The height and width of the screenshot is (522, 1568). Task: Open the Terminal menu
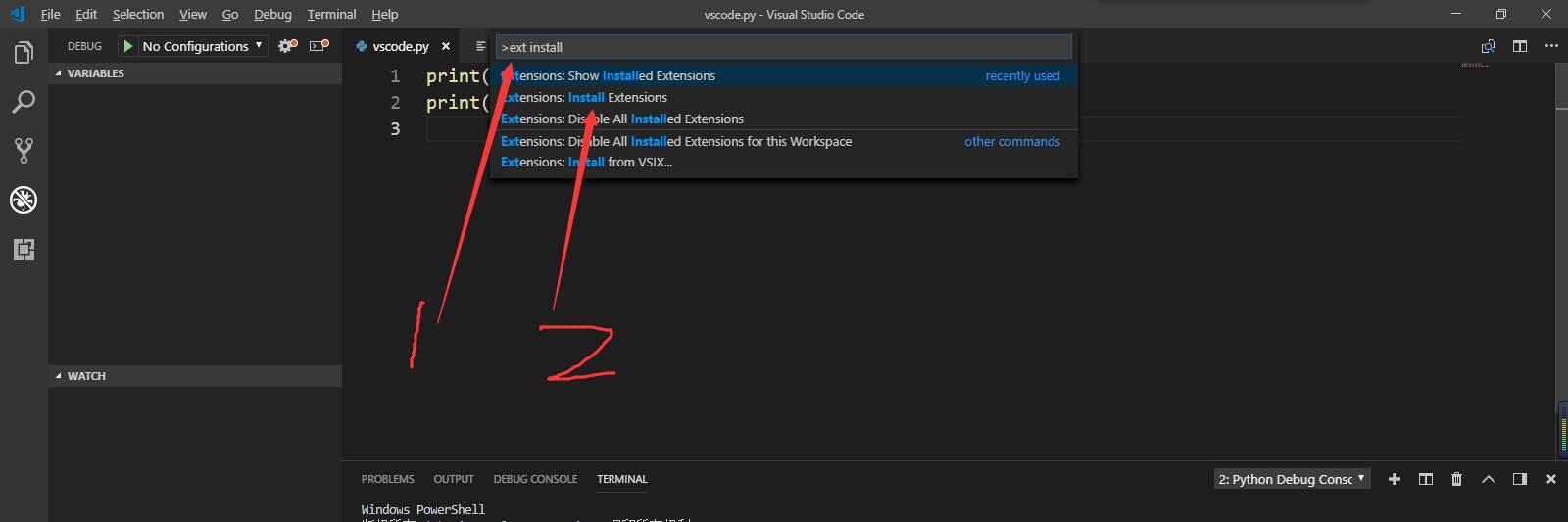331,14
